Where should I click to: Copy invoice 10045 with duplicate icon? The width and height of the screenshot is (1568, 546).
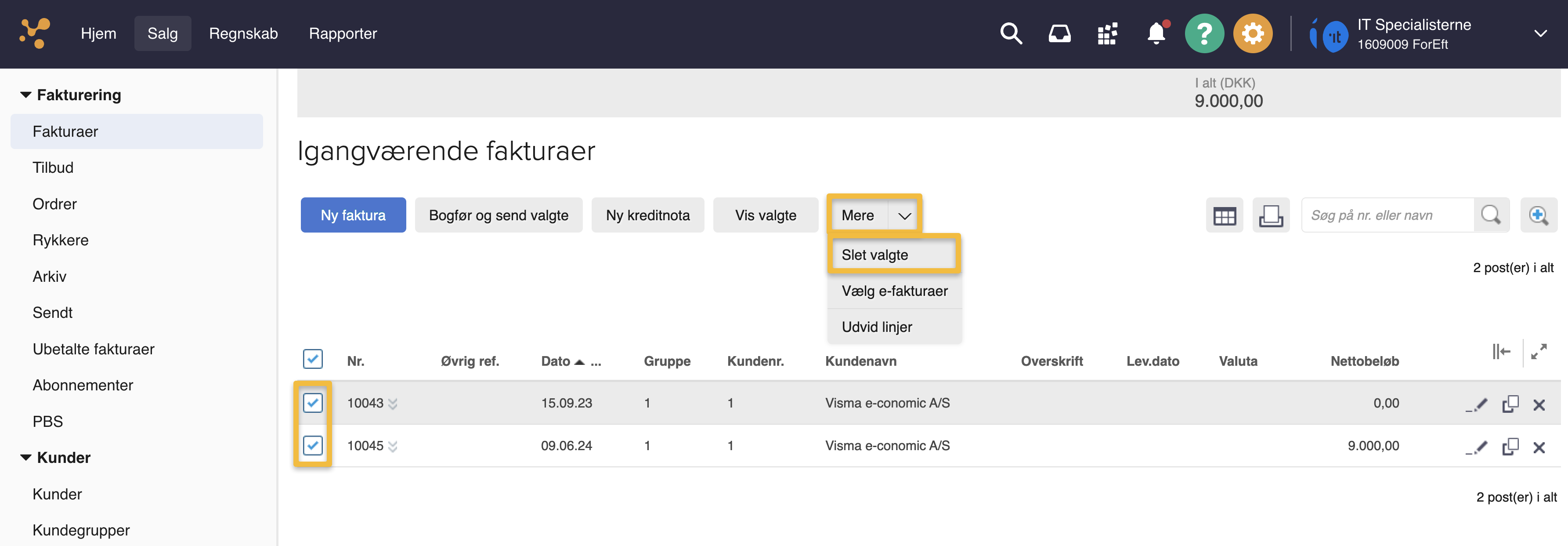1510,447
